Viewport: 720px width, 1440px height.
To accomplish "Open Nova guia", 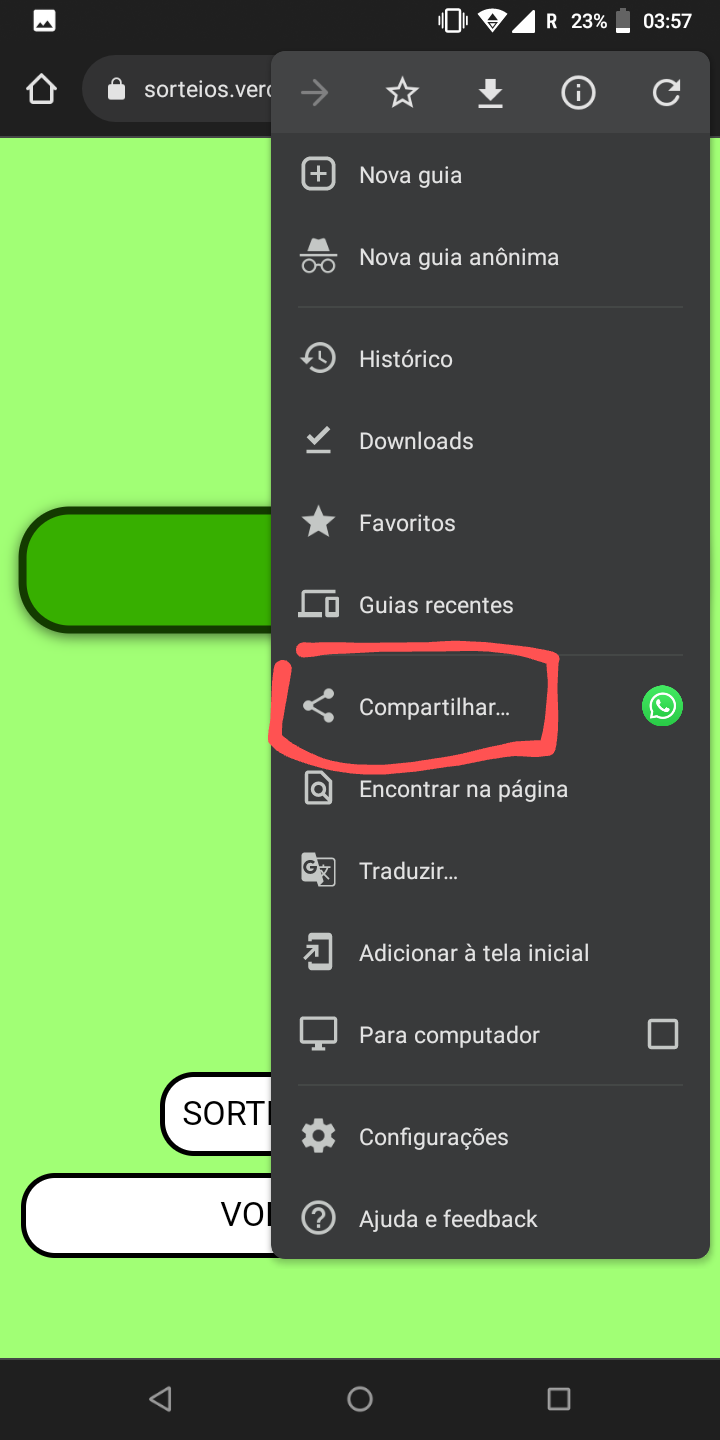I will tap(490, 175).
